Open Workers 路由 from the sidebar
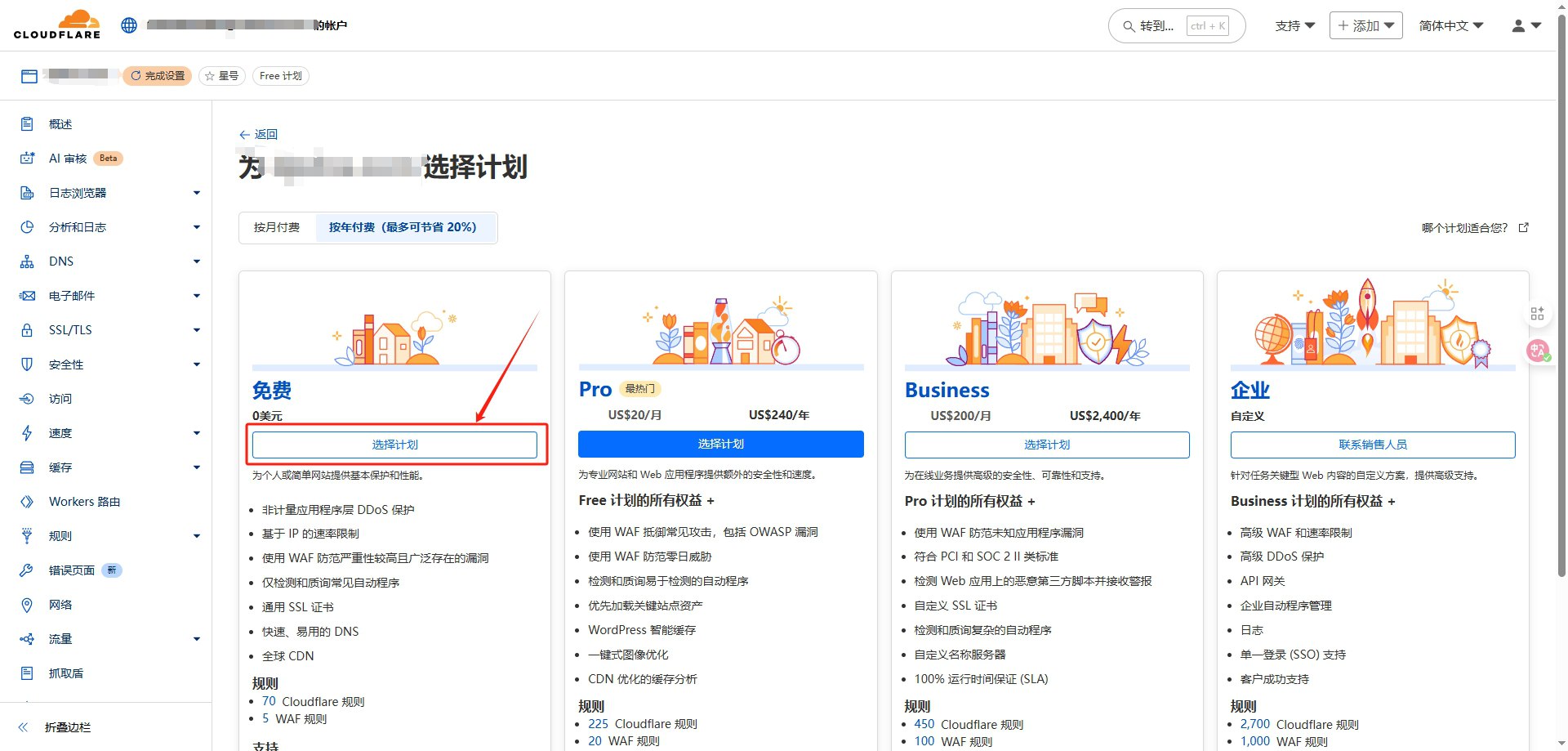Image resolution: width=1568 pixels, height=751 pixels. click(x=84, y=502)
